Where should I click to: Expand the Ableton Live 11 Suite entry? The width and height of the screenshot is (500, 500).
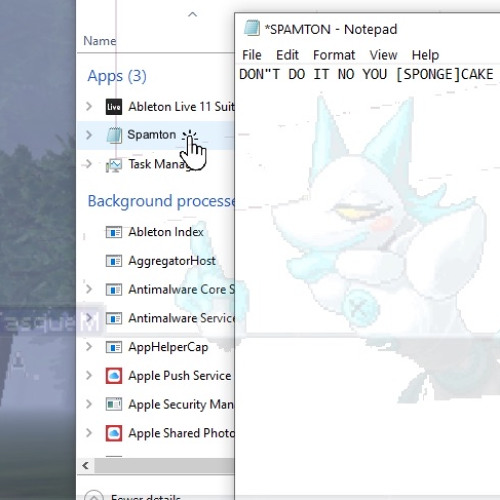pos(89,107)
